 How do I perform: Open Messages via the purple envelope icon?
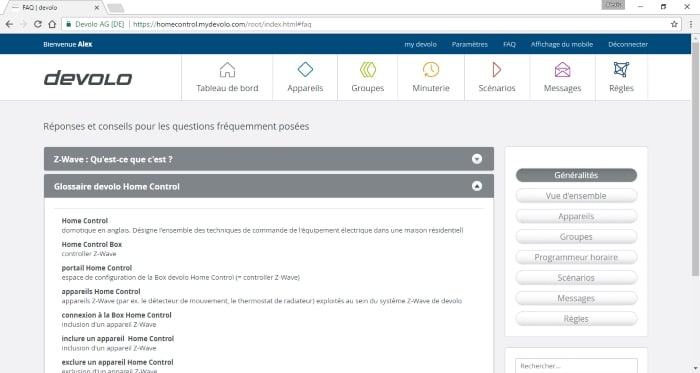562,70
